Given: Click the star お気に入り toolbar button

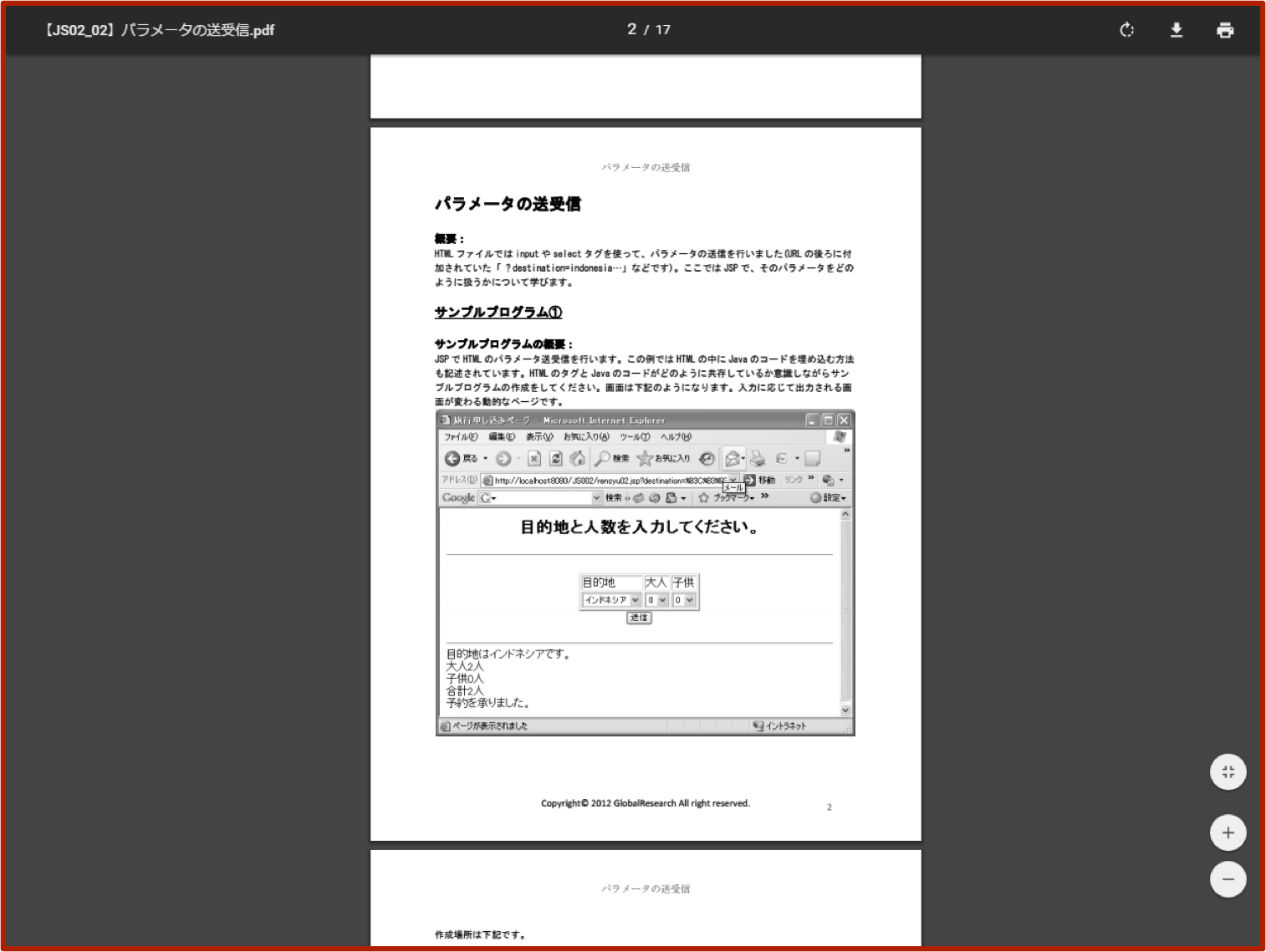Looking at the screenshot, I should (646, 458).
